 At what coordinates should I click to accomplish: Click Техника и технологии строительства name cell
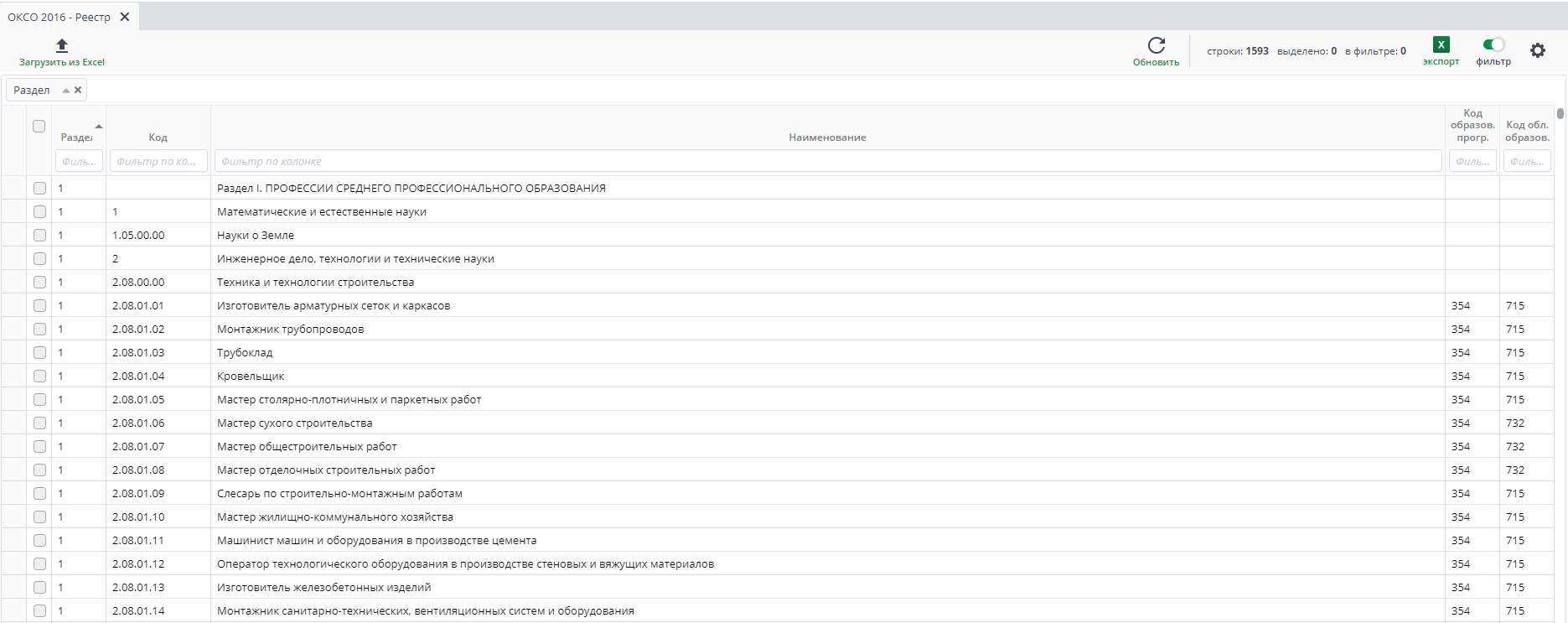(x=315, y=282)
